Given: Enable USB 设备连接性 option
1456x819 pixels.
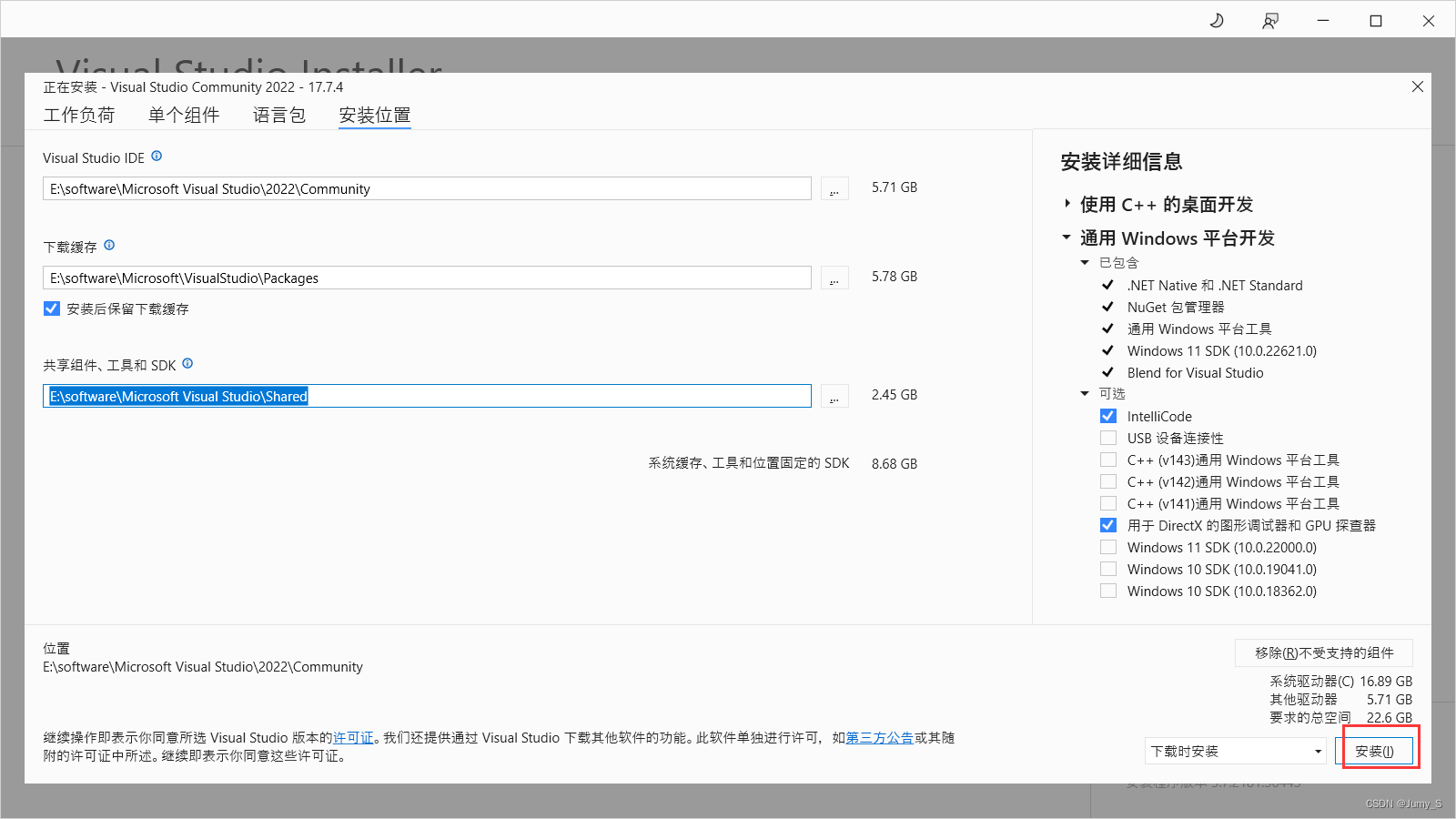Looking at the screenshot, I should [x=1108, y=438].
